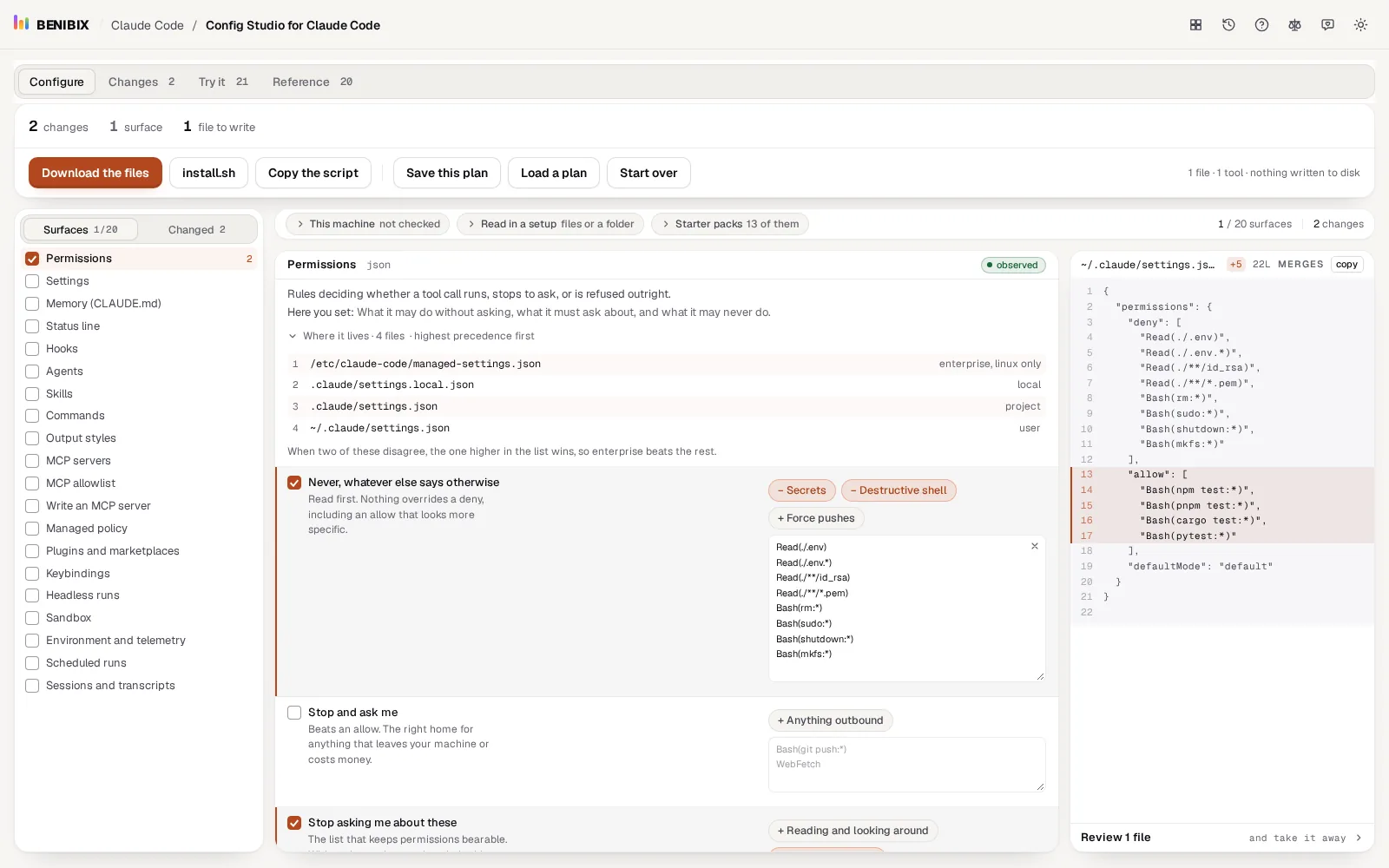Go to the Try it tab
The image size is (1389, 868).
[223, 82]
